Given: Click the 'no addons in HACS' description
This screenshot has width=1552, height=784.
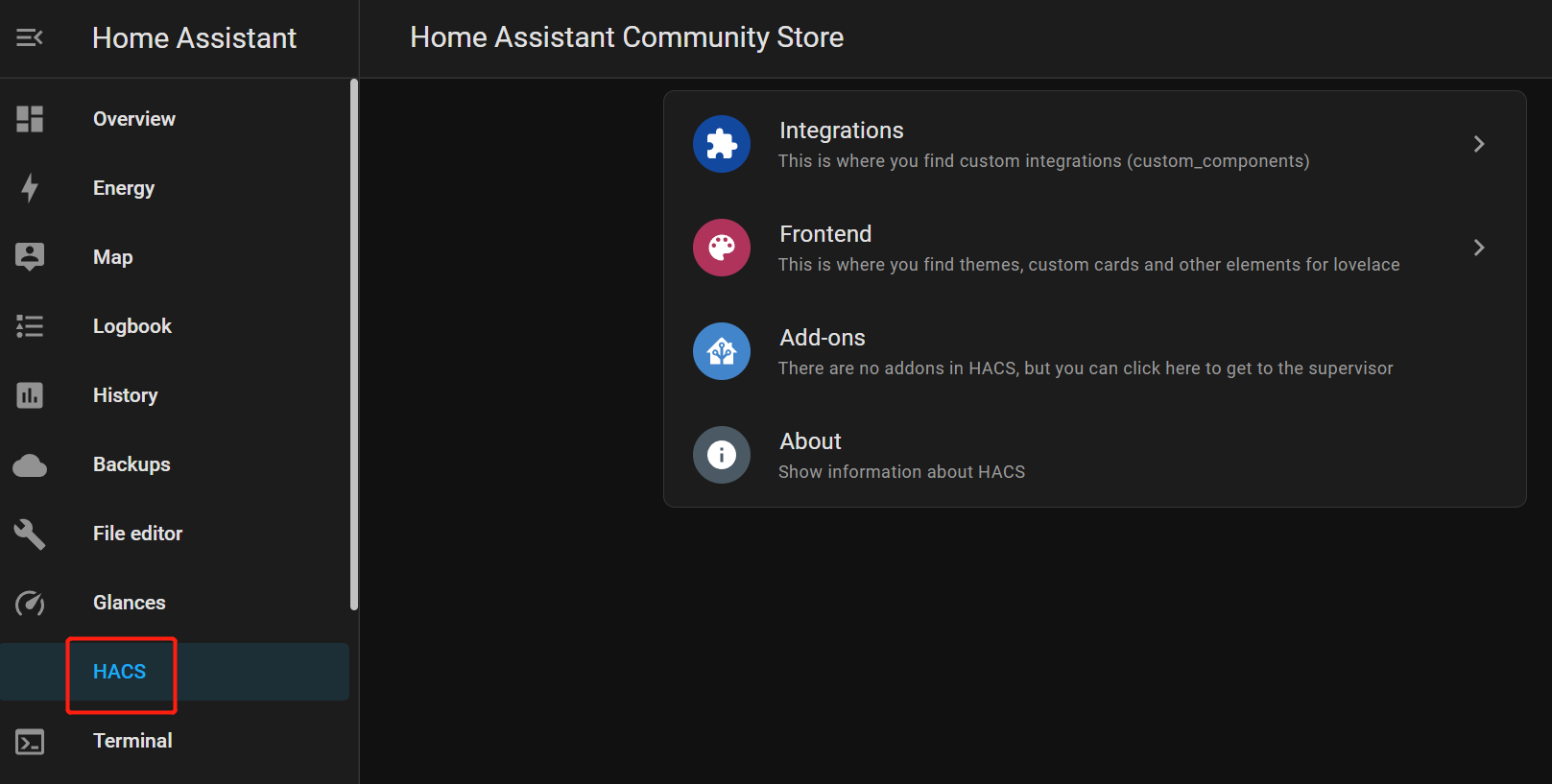Looking at the screenshot, I should click(1086, 368).
